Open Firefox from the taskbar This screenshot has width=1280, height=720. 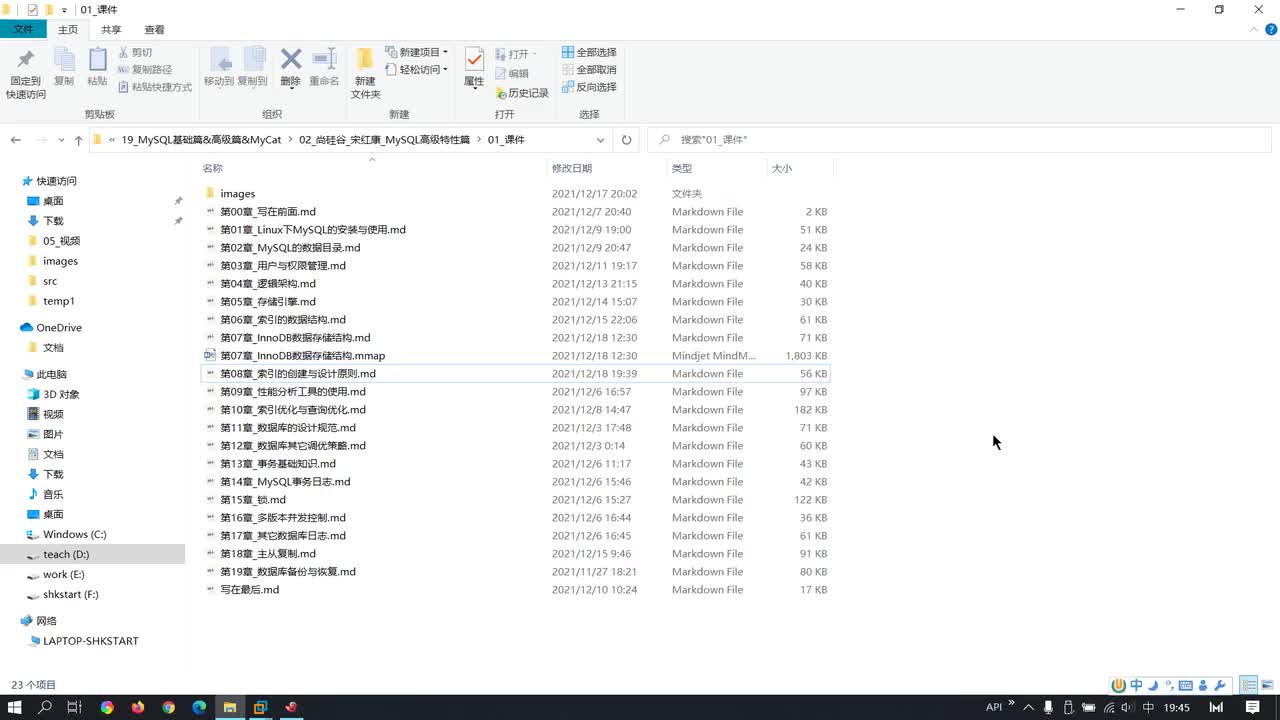[x=137, y=707]
